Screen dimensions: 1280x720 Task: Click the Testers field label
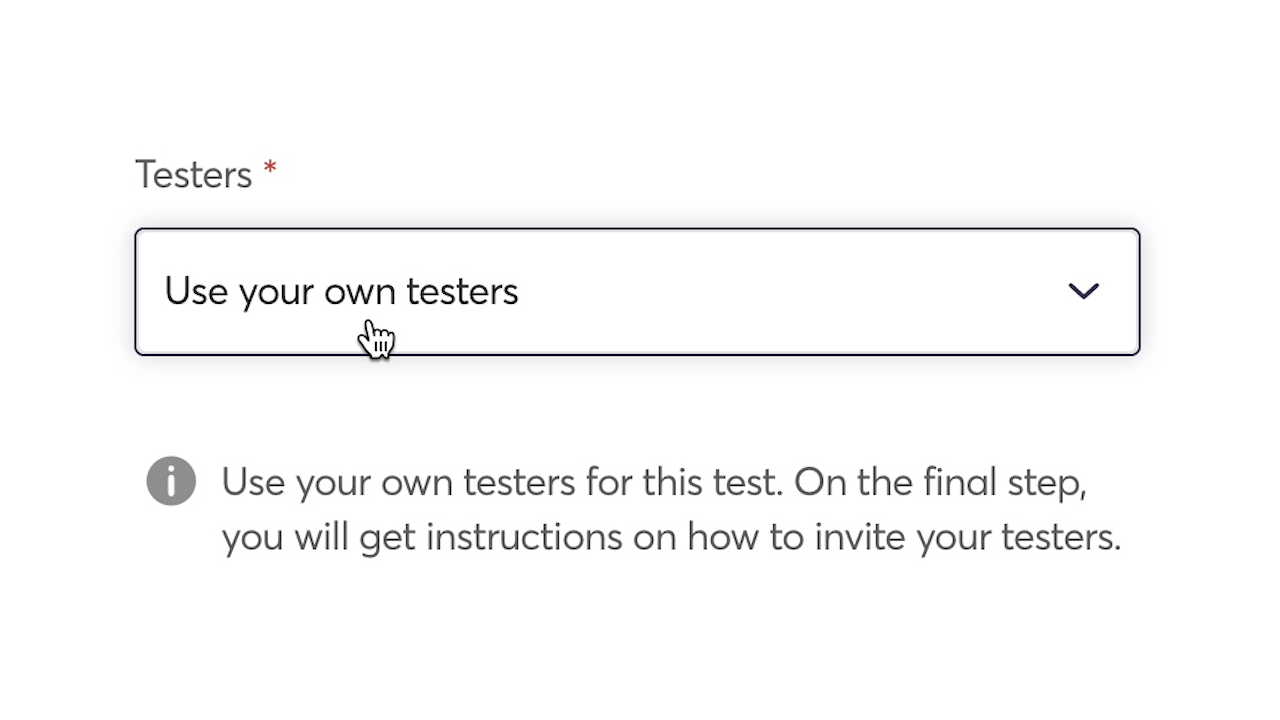(193, 173)
